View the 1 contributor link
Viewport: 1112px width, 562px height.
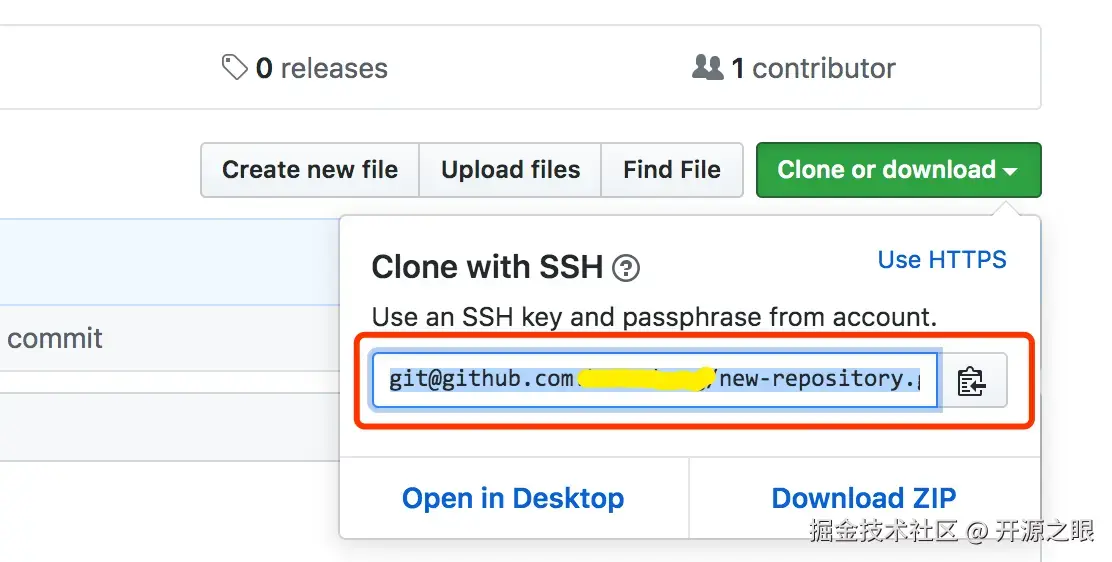click(812, 68)
